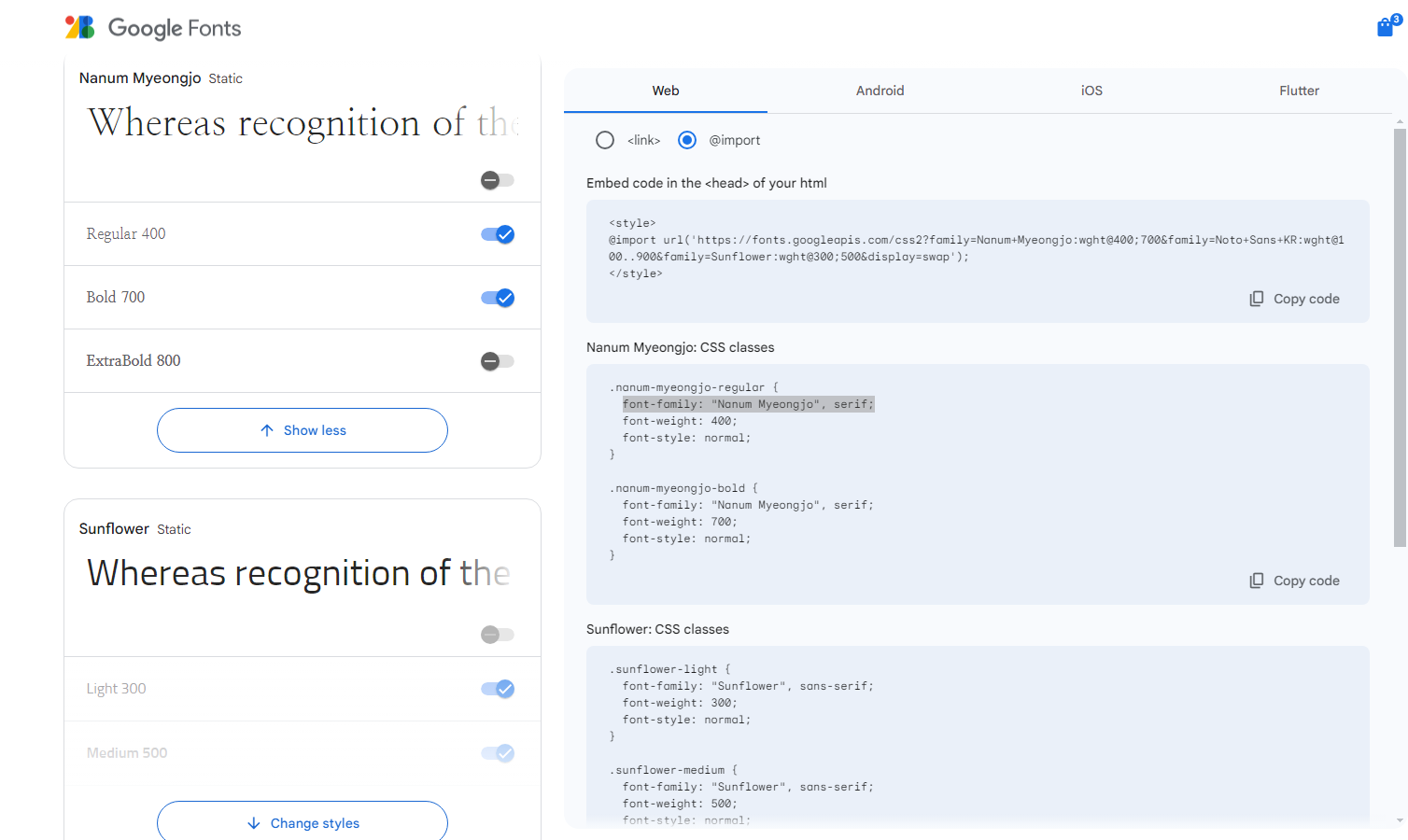Copy code for Nanum Myeongjo CSS classes
Screen dimensions: 1408x840
click(1295, 581)
